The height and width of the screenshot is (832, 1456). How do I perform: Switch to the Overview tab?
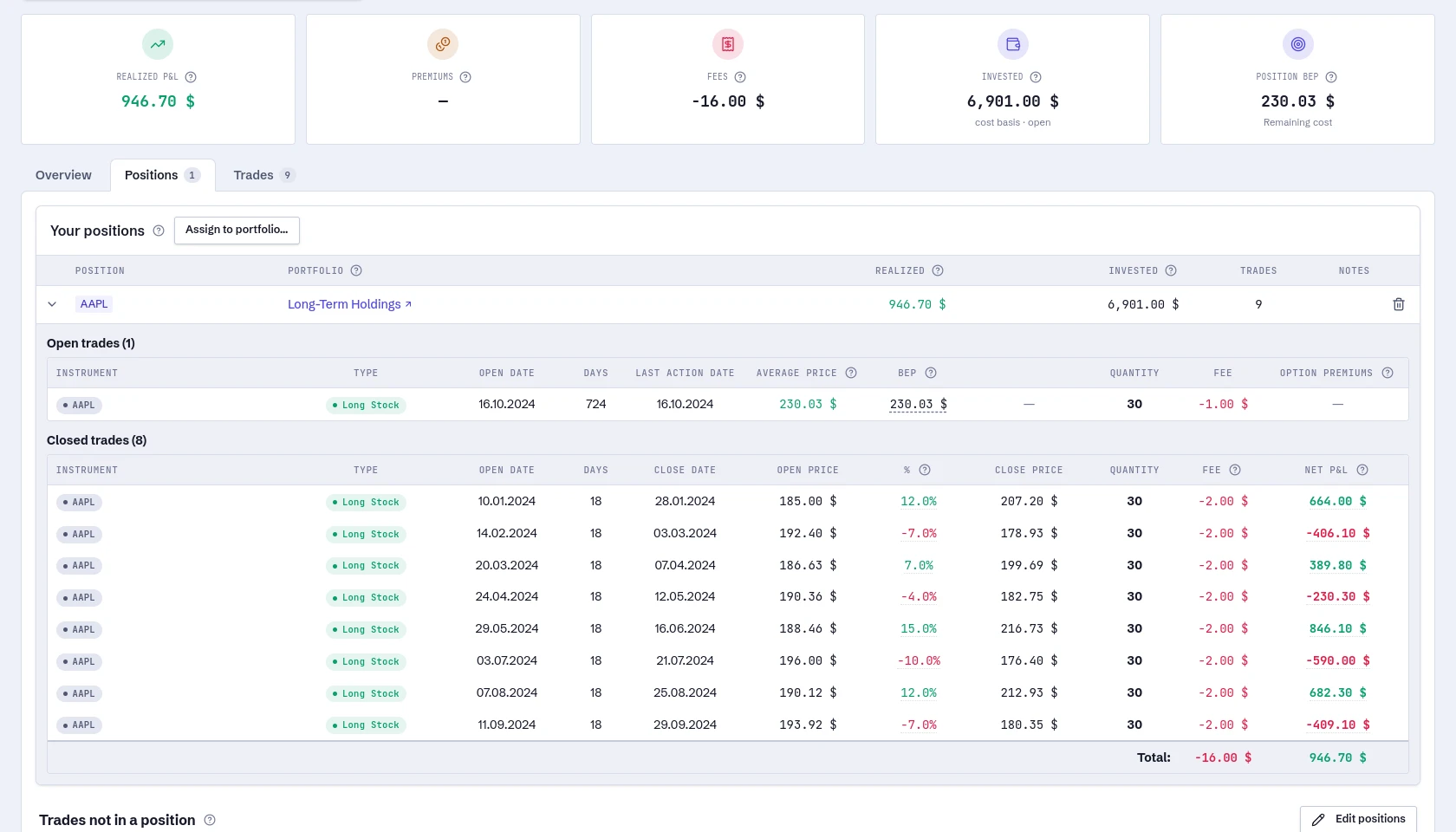coord(63,175)
